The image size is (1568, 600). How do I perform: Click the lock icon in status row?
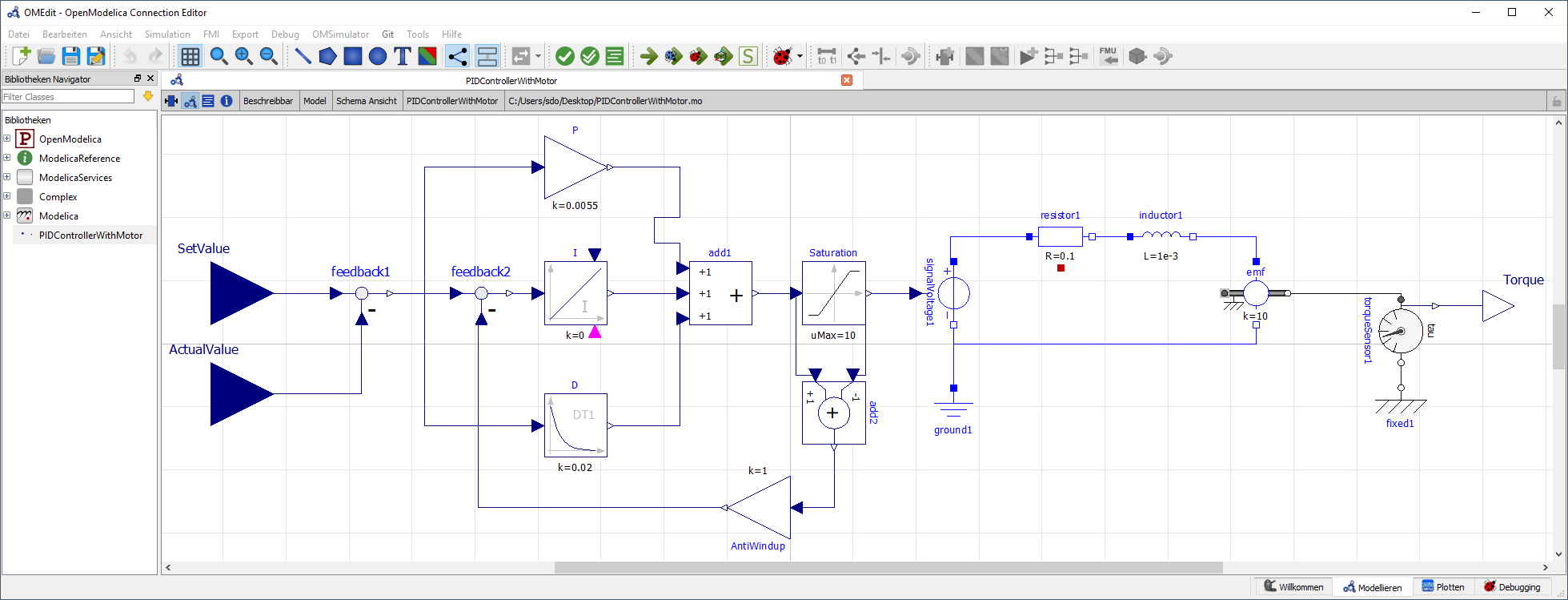pyautogui.click(x=1557, y=101)
